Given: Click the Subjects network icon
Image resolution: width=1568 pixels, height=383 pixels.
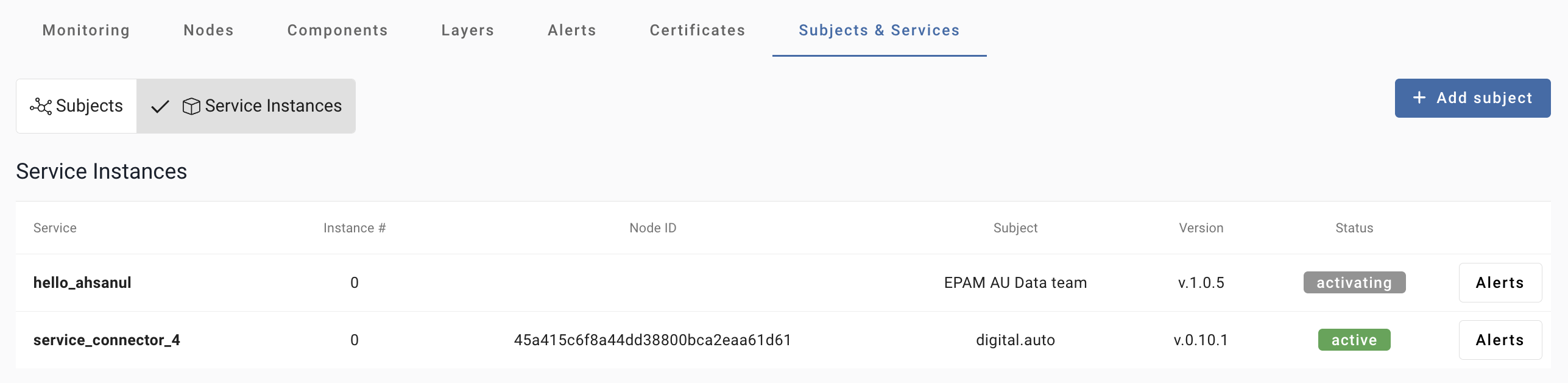Looking at the screenshot, I should point(41,106).
